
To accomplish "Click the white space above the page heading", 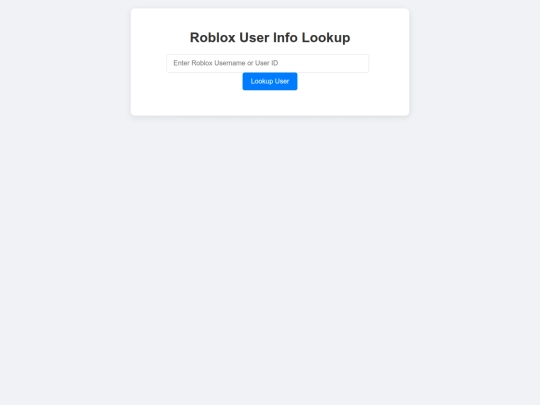I will pyautogui.click(x=270, y=19).
